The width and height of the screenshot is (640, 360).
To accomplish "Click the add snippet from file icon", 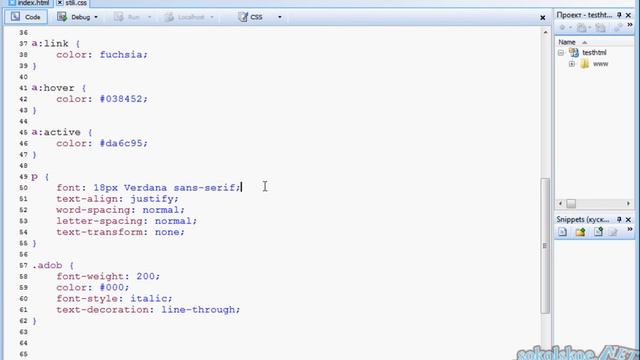I will 598,232.
